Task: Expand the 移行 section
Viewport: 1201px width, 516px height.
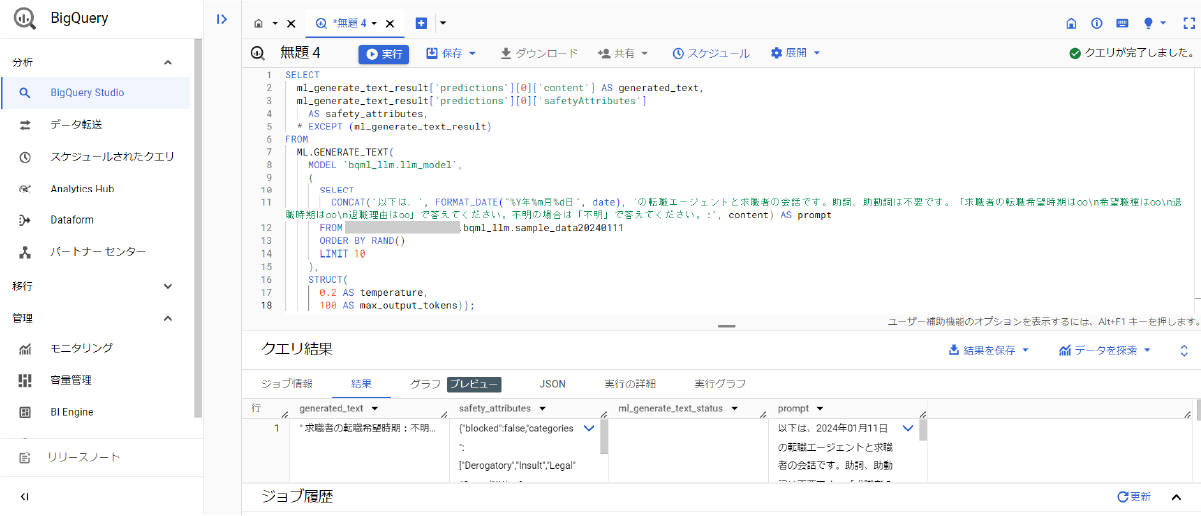Action: 168,286
